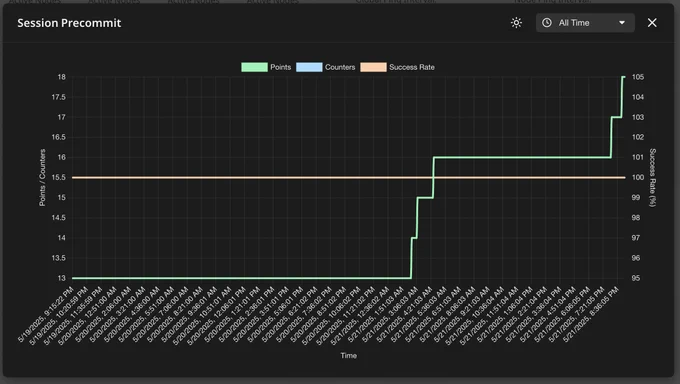Toggle Counters series via blue legend swatch
The height and width of the screenshot is (384, 680).
click(309, 67)
